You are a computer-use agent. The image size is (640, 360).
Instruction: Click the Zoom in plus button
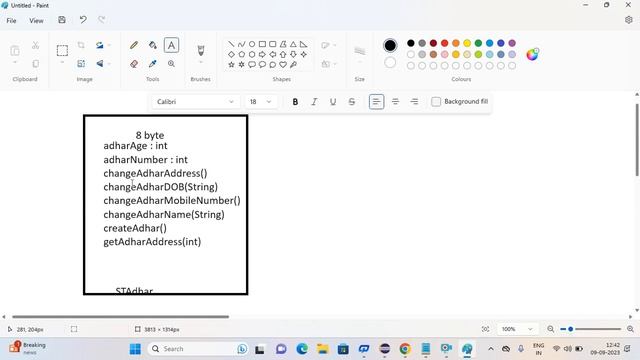(630, 329)
